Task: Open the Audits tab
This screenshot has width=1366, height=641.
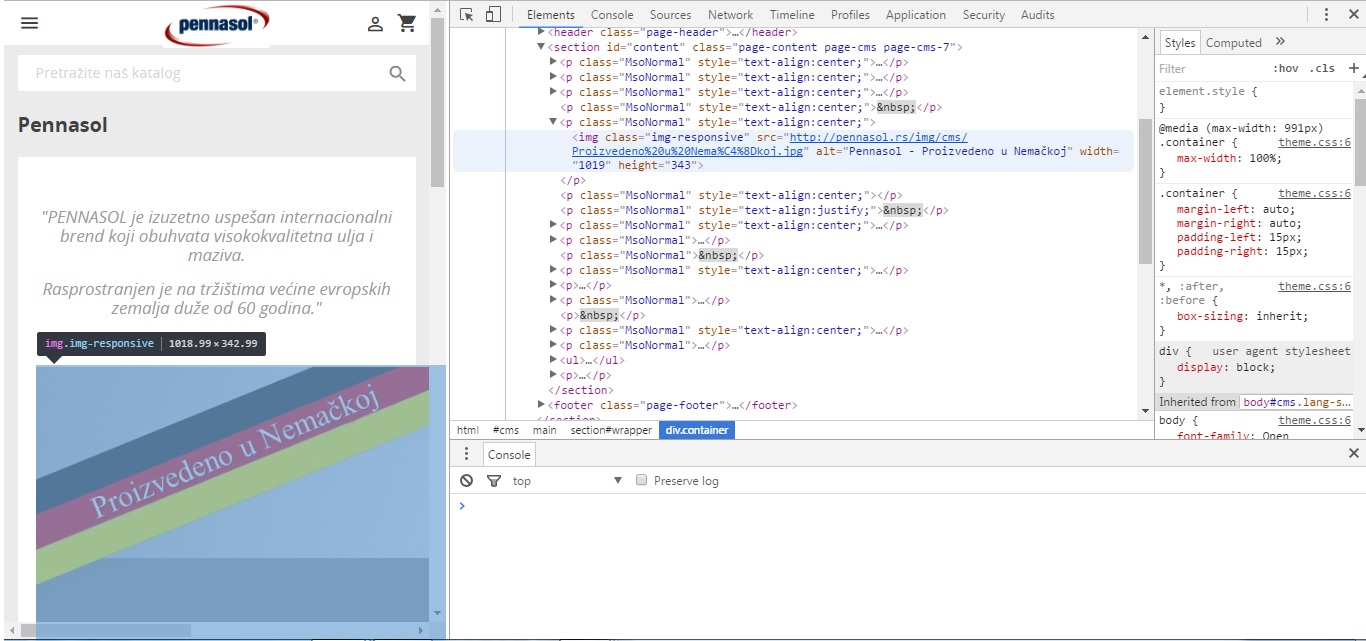Action: tap(1037, 14)
